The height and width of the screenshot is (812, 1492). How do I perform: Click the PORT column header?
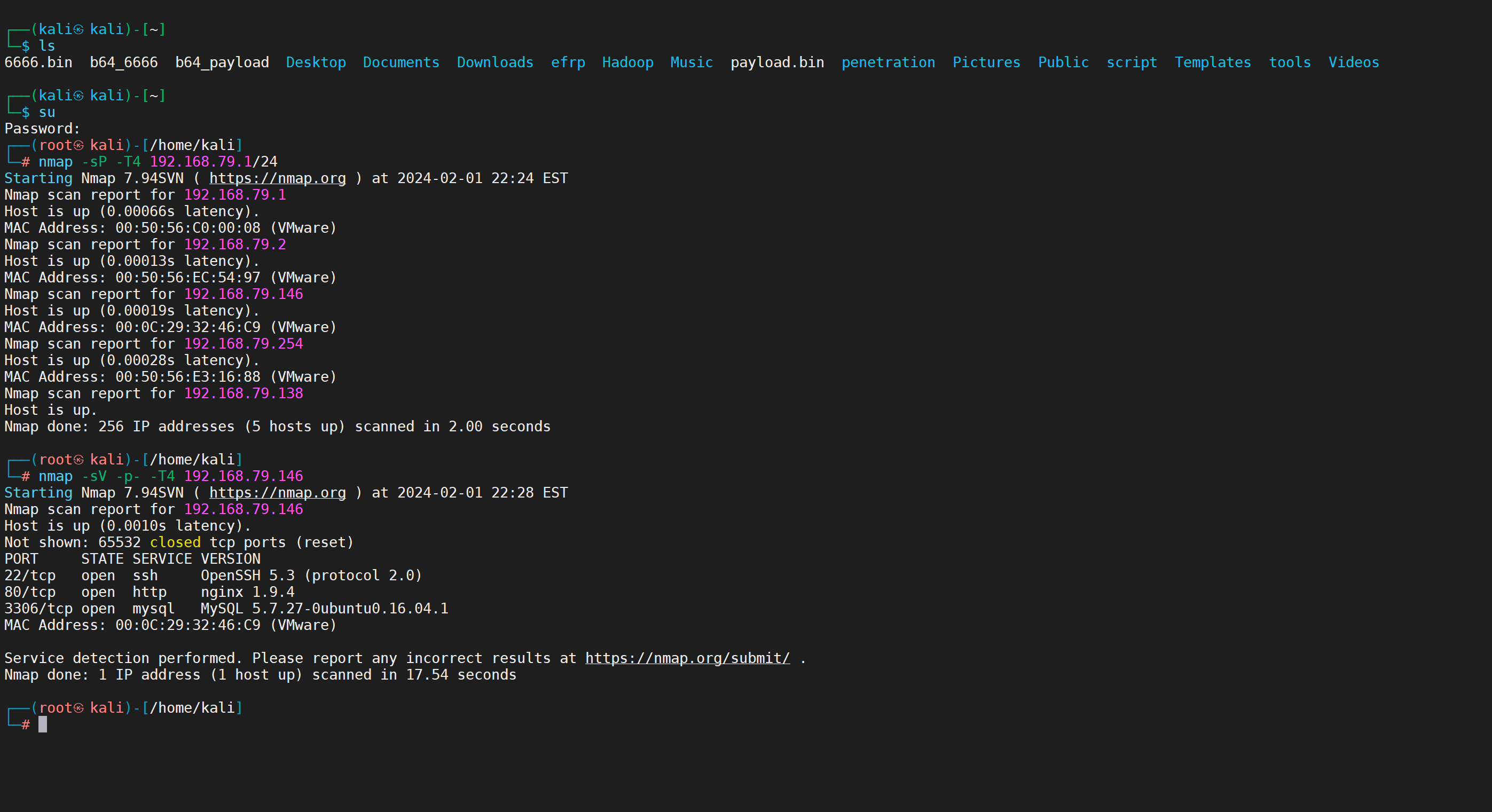[21, 559]
